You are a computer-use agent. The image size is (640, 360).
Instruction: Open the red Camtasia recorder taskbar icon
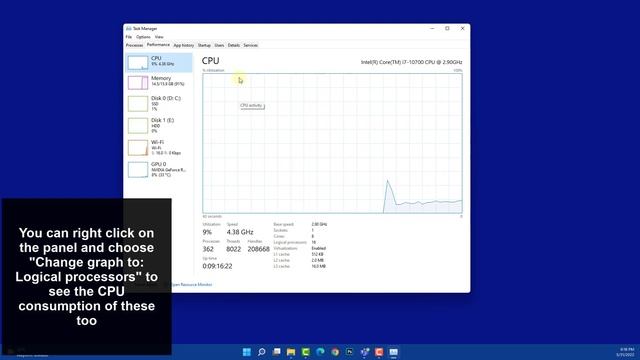point(379,352)
